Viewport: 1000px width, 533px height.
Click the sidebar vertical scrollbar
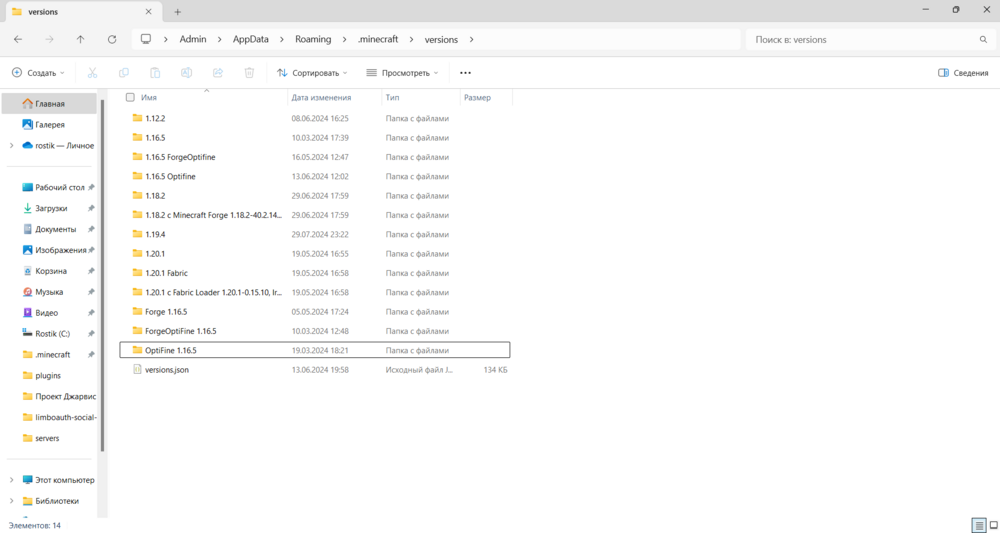pyautogui.click(x=103, y=274)
